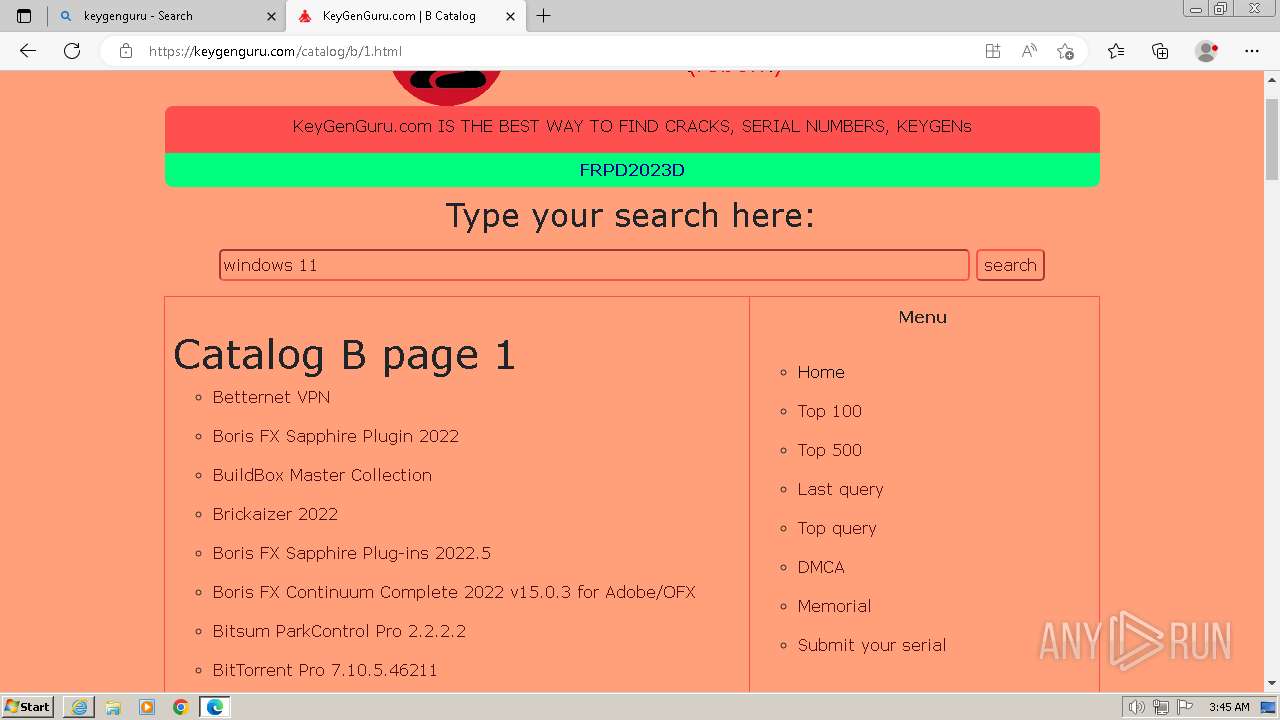This screenshot has width=1280, height=720.
Task: Click the address bar URL
Action: pos(275,51)
